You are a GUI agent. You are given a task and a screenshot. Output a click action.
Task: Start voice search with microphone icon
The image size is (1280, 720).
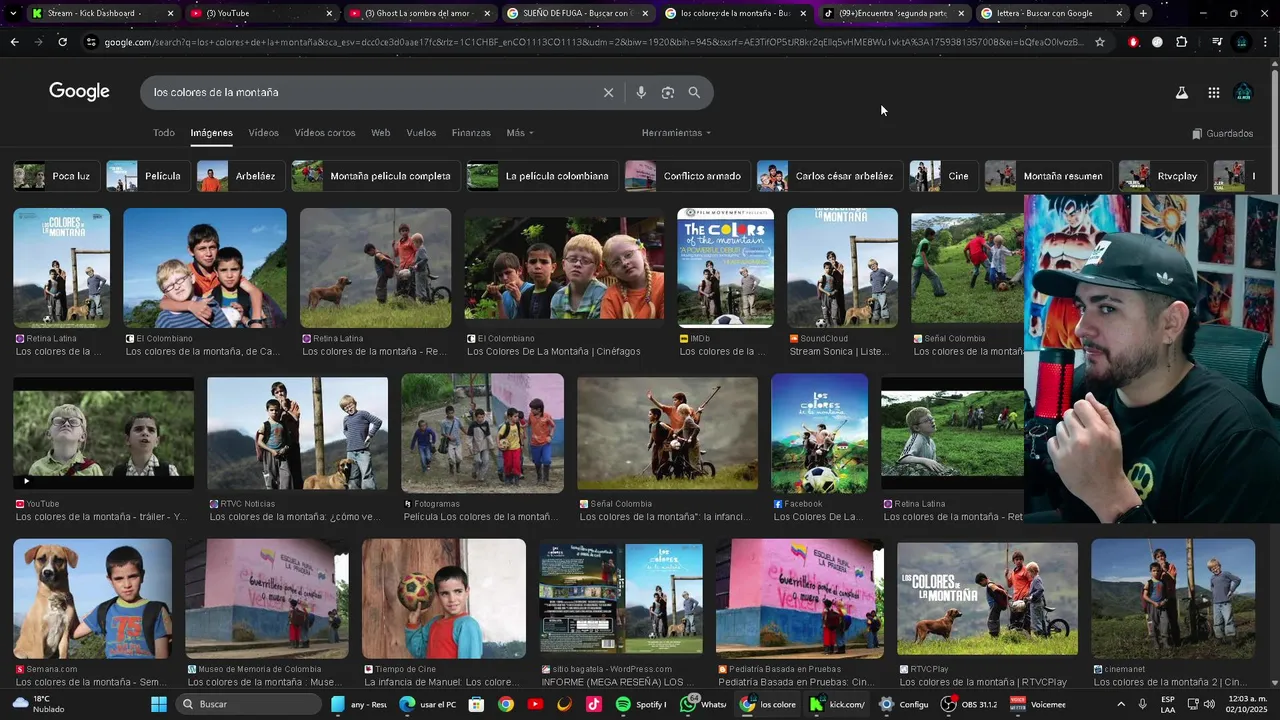pyautogui.click(x=641, y=92)
